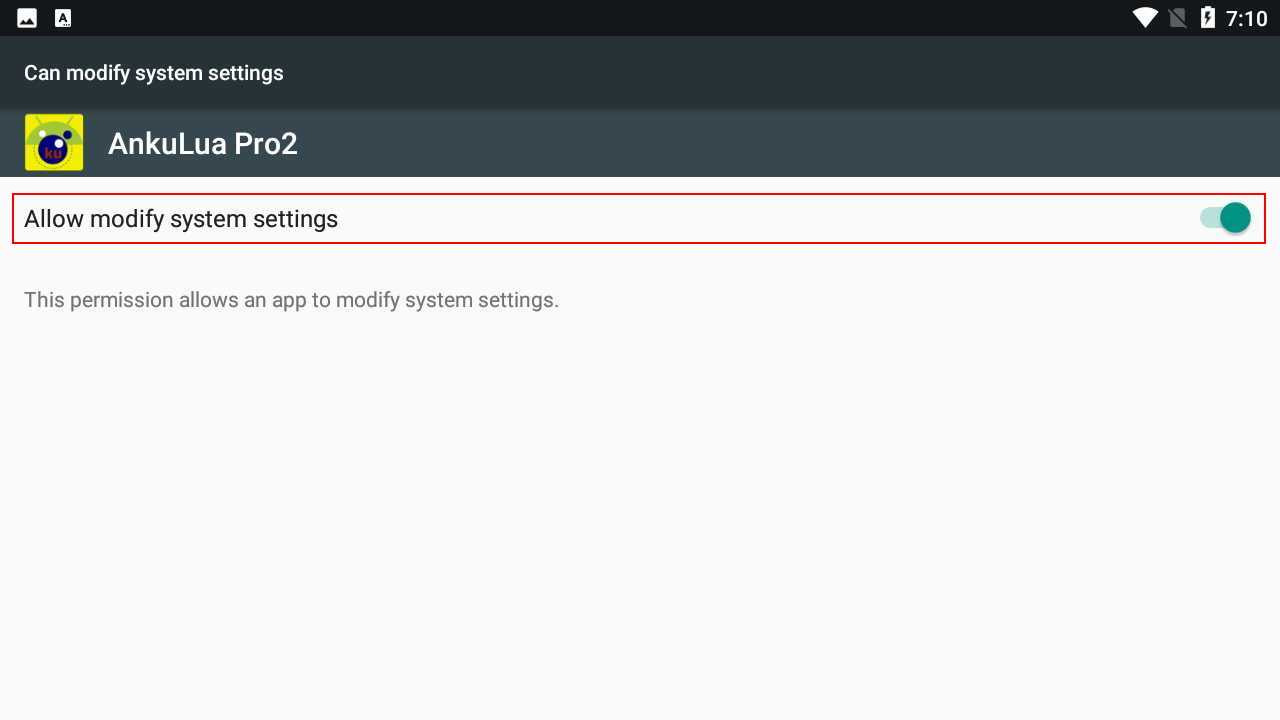This screenshot has height=720, width=1280.
Task: Click the no-SIM card status icon
Action: click(x=1178, y=18)
